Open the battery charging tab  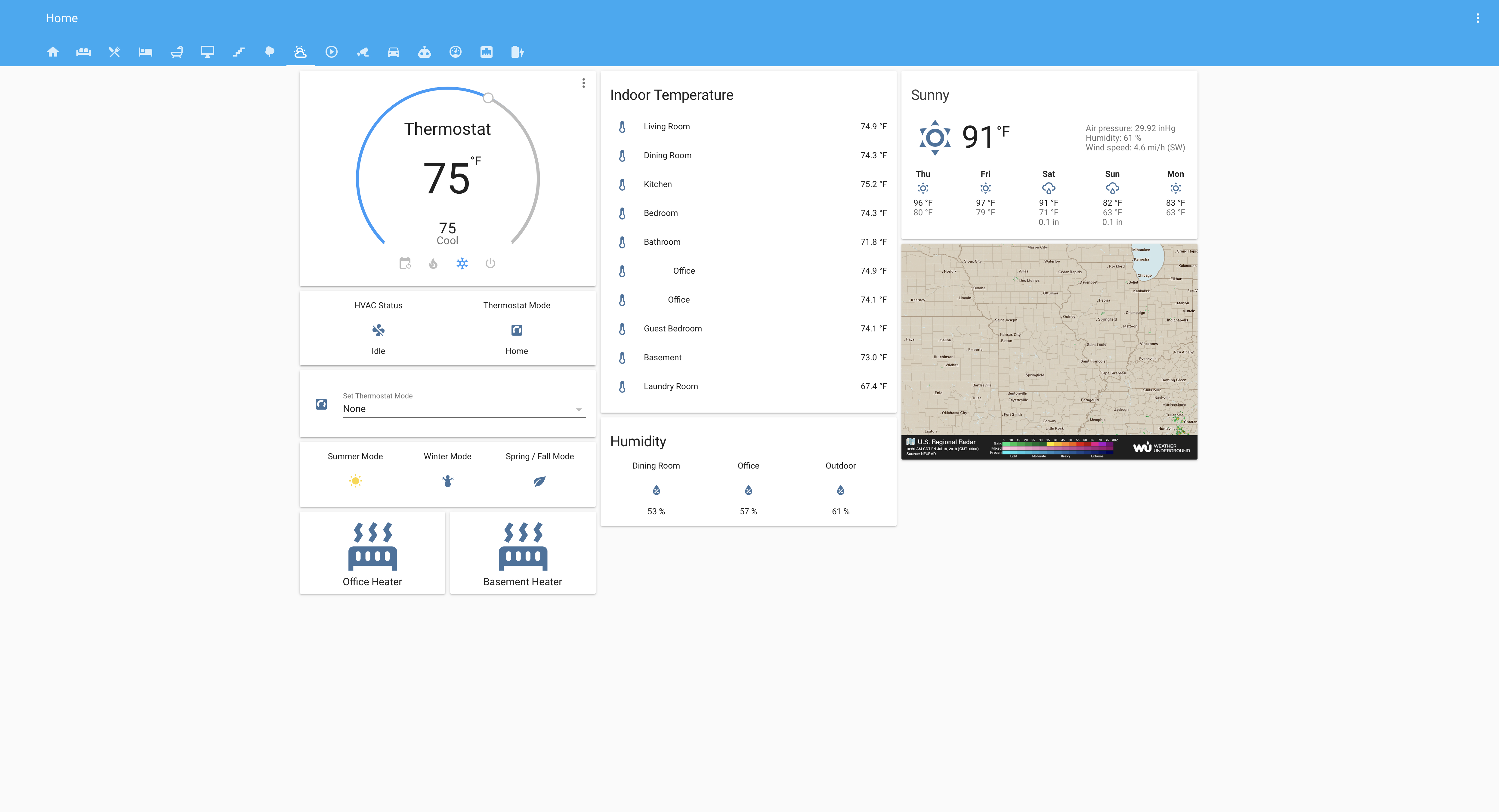pyautogui.click(x=517, y=52)
